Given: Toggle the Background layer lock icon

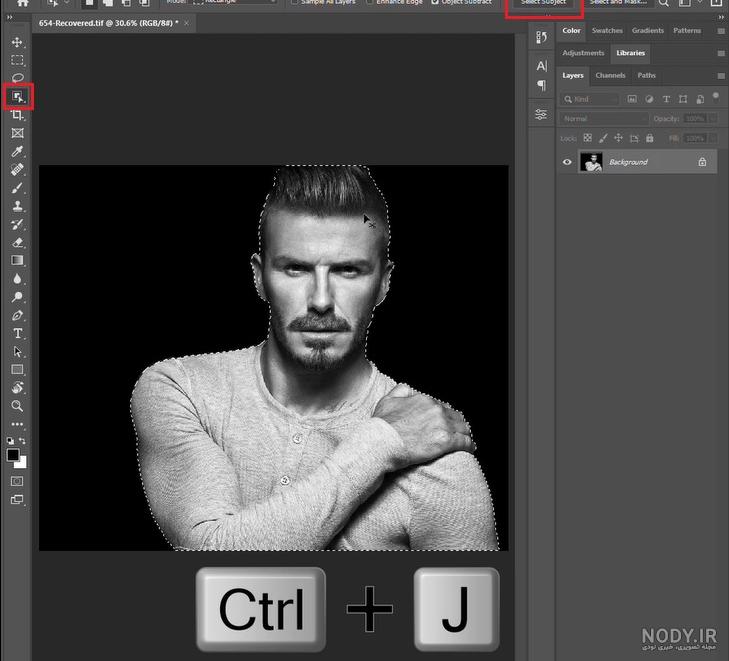Looking at the screenshot, I should [702, 162].
